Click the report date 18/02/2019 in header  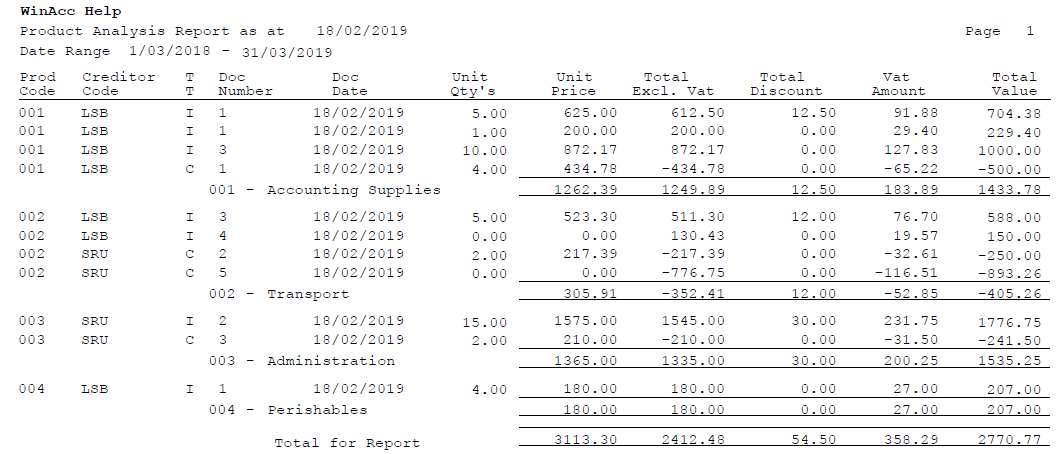(362, 31)
